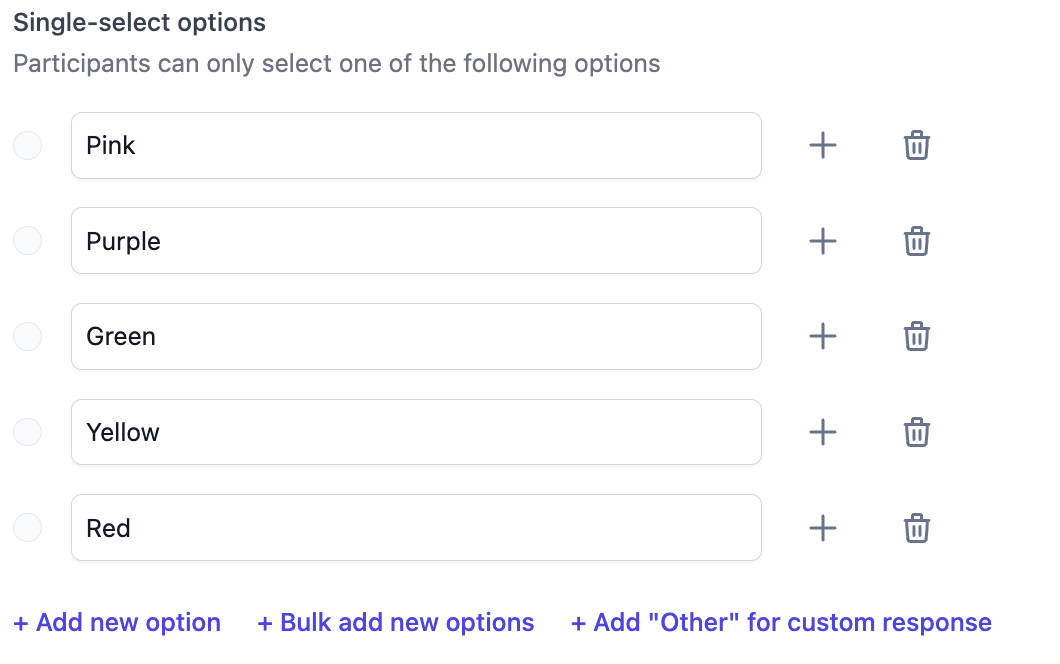Delete the Purple option with trash icon

pyautogui.click(x=916, y=241)
